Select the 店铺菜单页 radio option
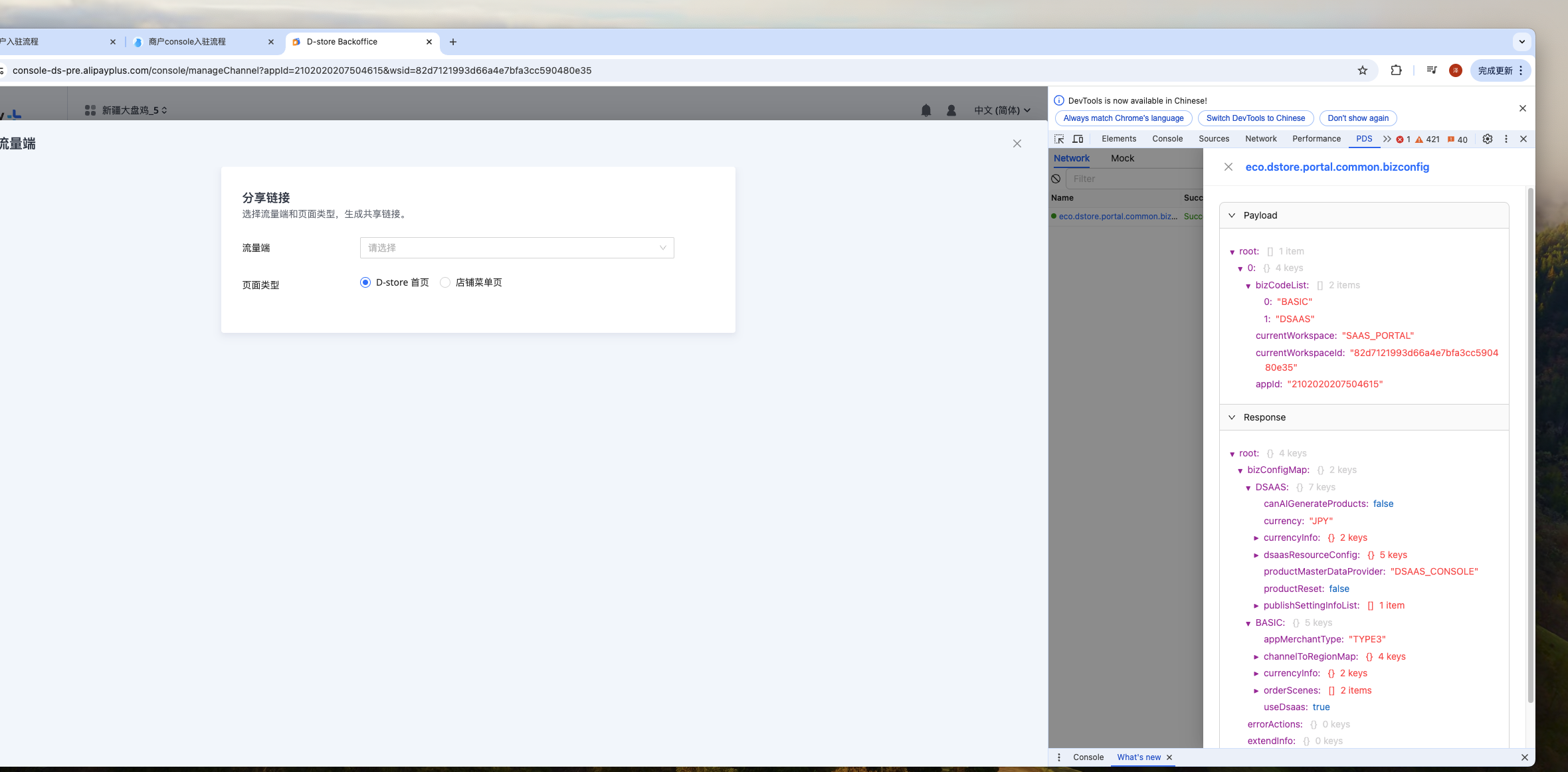The width and height of the screenshot is (1568, 772). click(445, 282)
